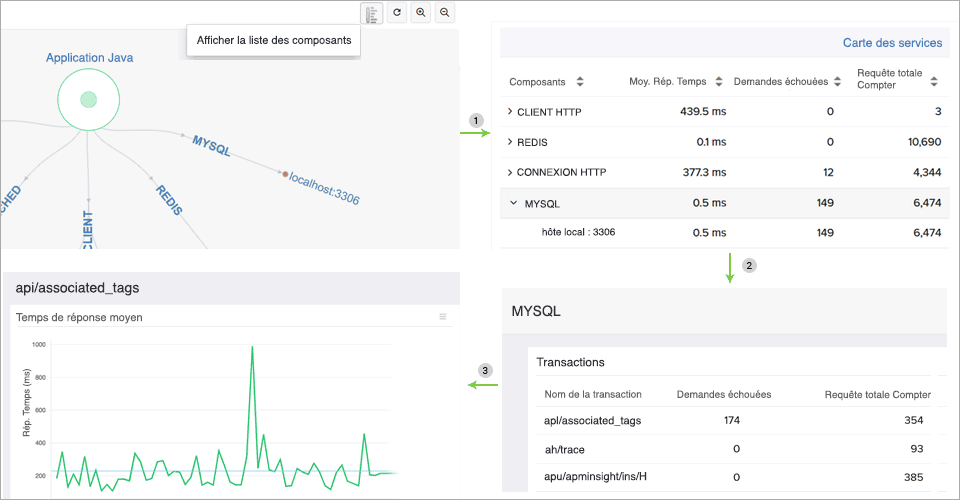Collapse the MYSQL component row

click(x=513, y=203)
